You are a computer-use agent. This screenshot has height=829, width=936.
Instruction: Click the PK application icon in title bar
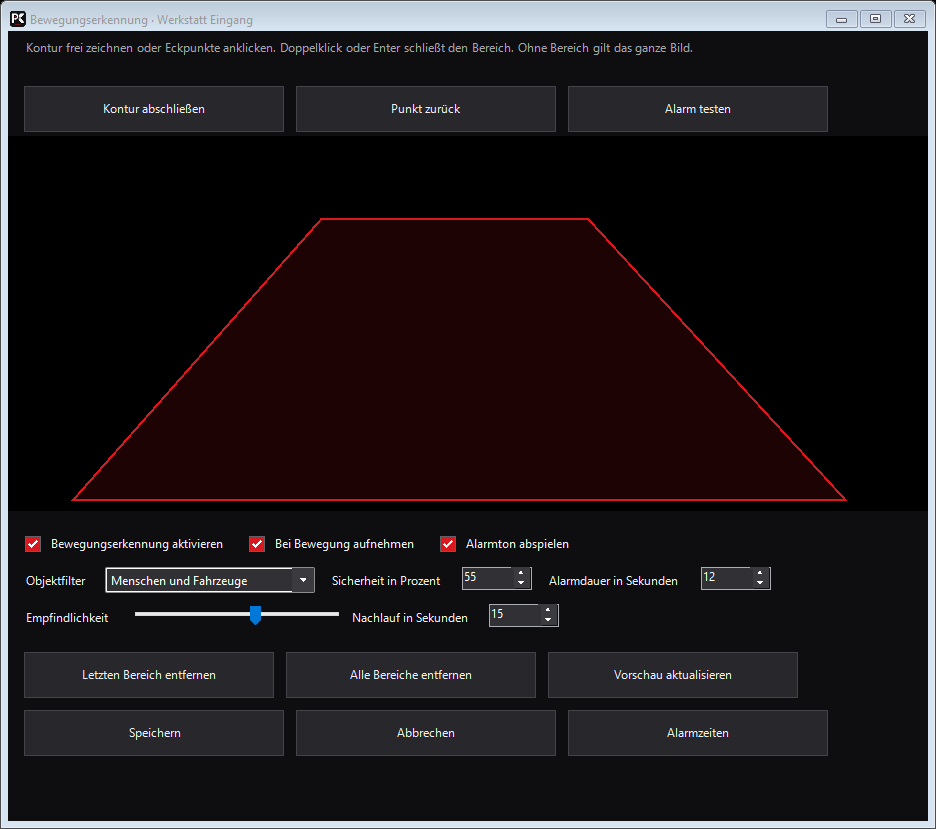(18, 19)
